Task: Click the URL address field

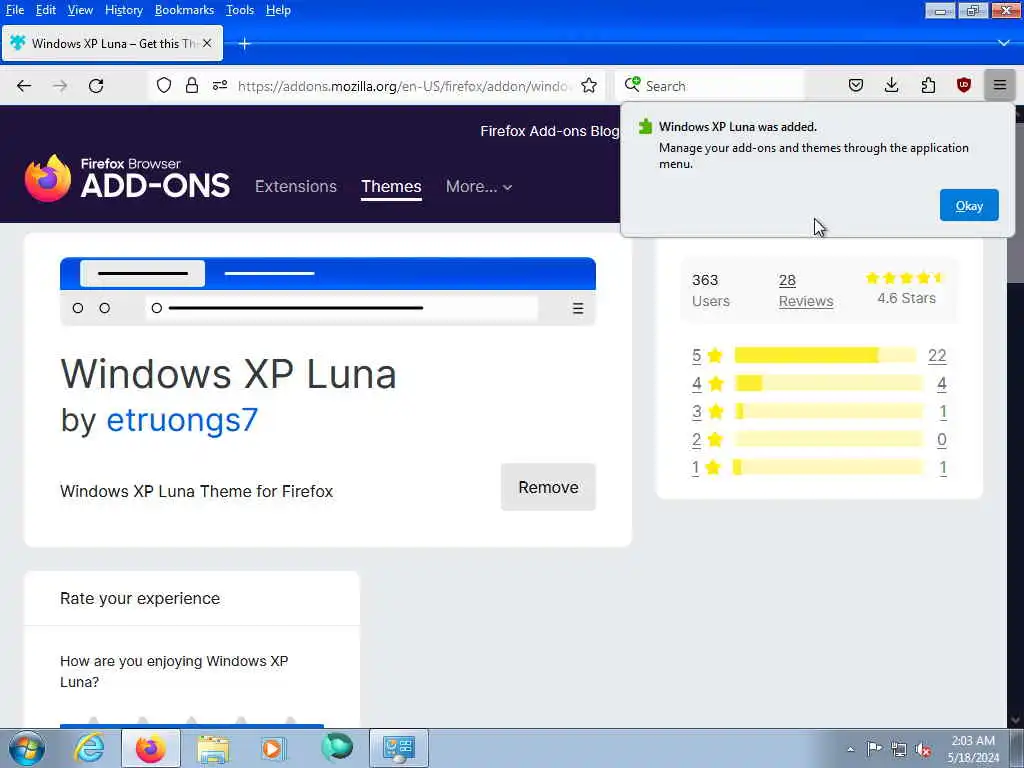Action: pos(405,86)
